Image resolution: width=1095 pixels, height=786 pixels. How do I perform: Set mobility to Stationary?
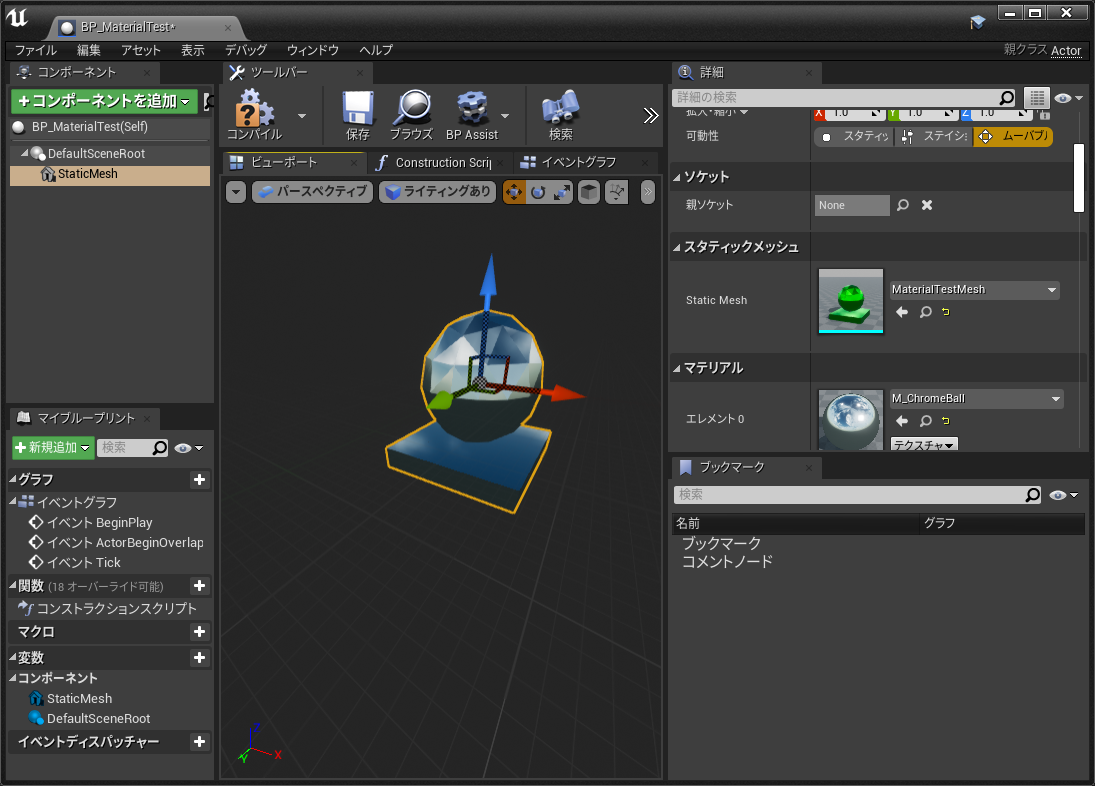point(934,136)
